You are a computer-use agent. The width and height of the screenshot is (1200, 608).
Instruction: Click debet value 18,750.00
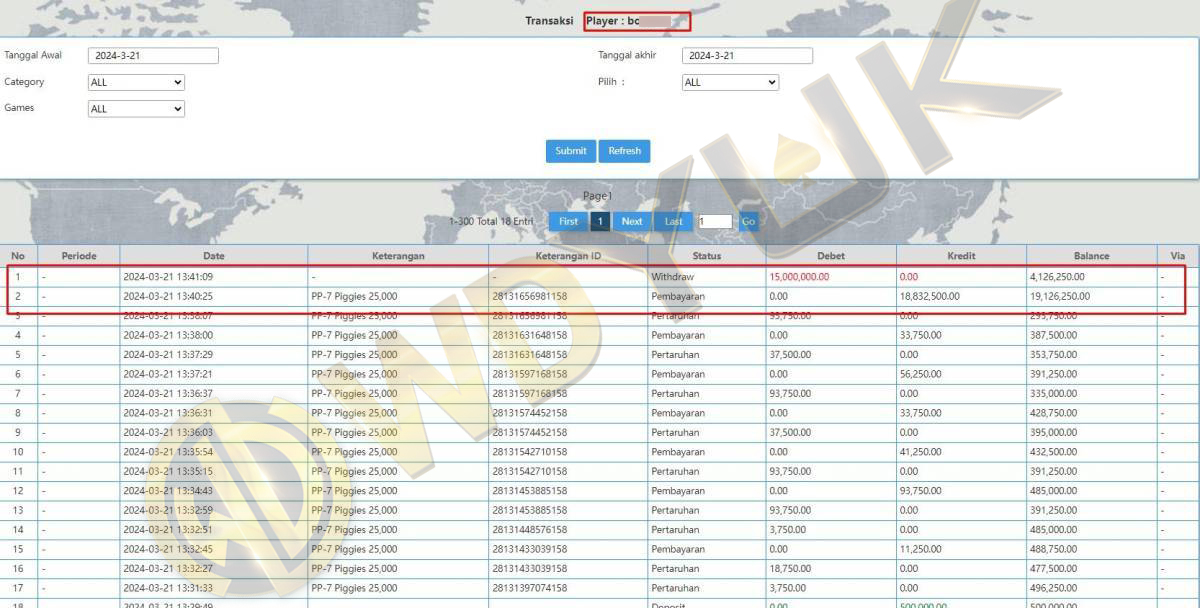pos(790,569)
